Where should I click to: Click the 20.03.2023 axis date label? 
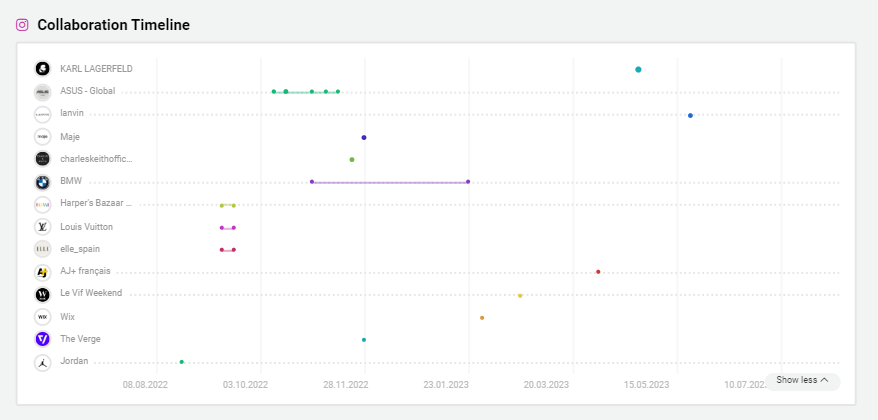click(546, 385)
